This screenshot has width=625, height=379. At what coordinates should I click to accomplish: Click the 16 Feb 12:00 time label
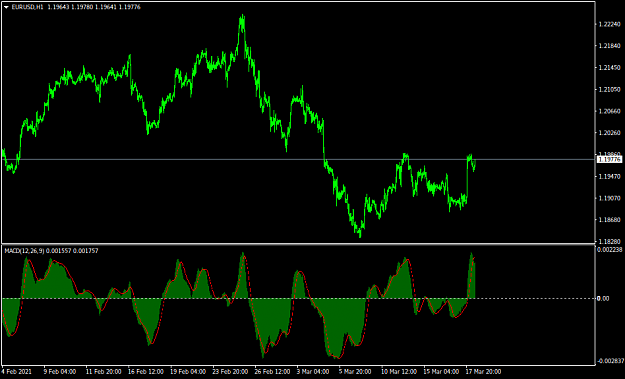pos(145,372)
